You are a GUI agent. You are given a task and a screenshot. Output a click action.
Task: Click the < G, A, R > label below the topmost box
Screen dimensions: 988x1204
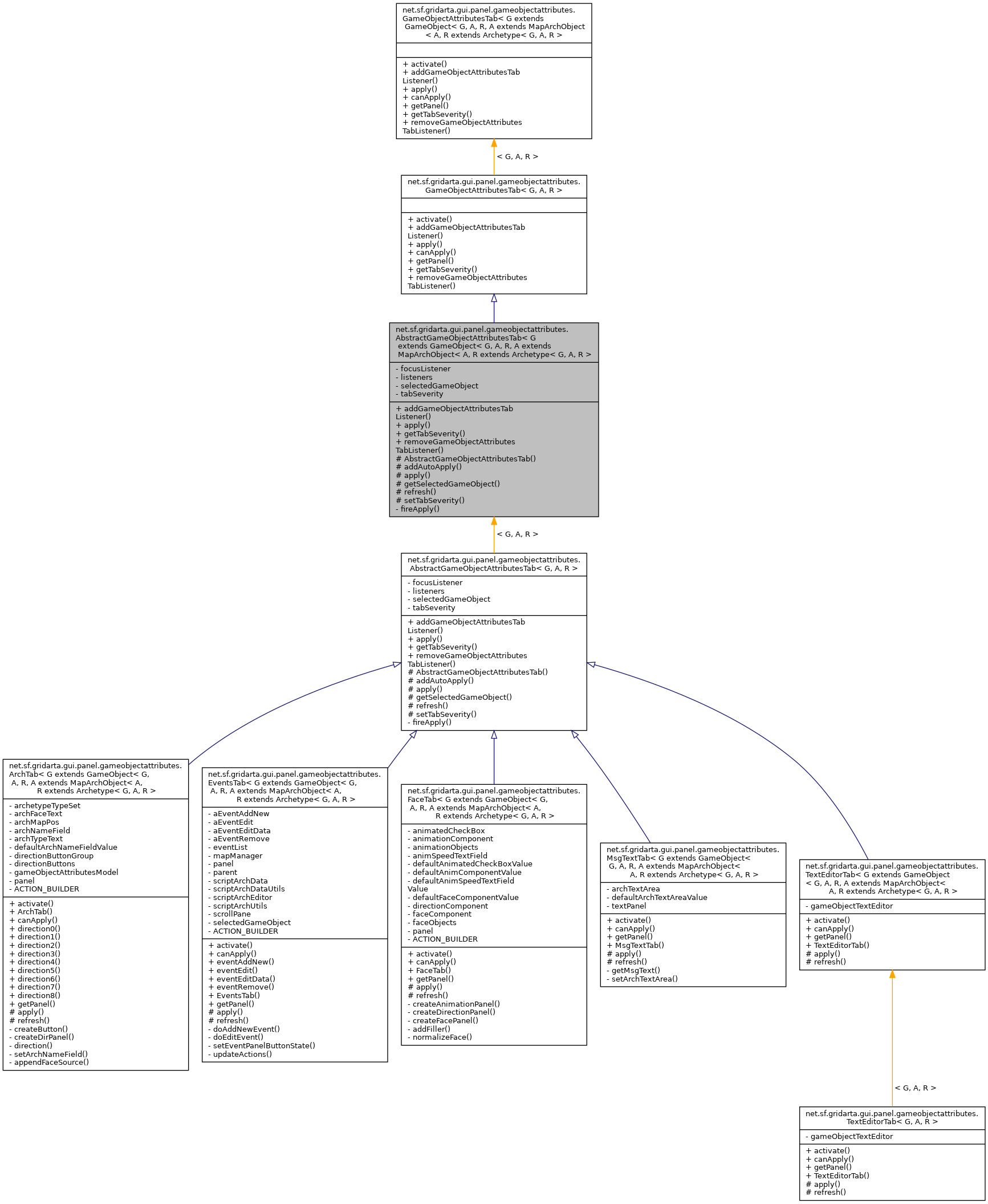click(517, 156)
